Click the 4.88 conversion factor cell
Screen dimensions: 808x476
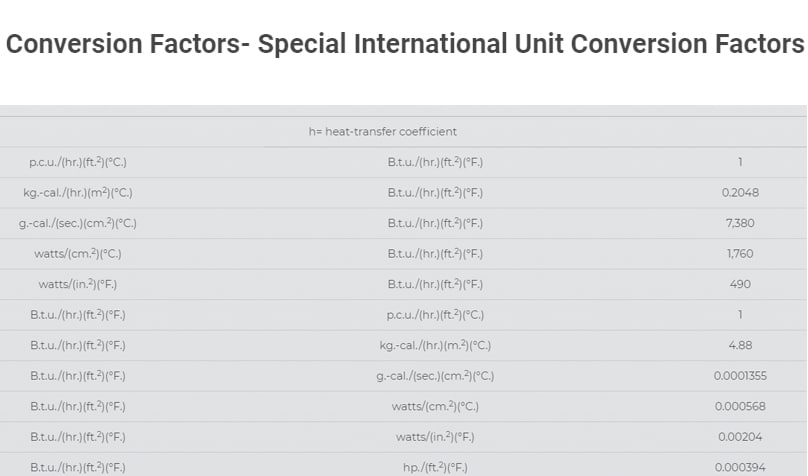pos(740,345)
